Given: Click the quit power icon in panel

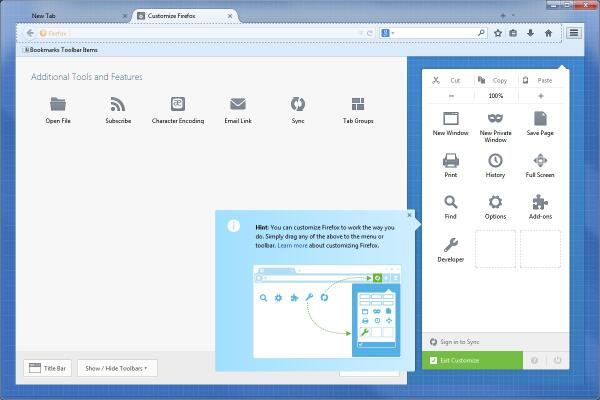Looking at the screenshot, I should coord(558,360).
